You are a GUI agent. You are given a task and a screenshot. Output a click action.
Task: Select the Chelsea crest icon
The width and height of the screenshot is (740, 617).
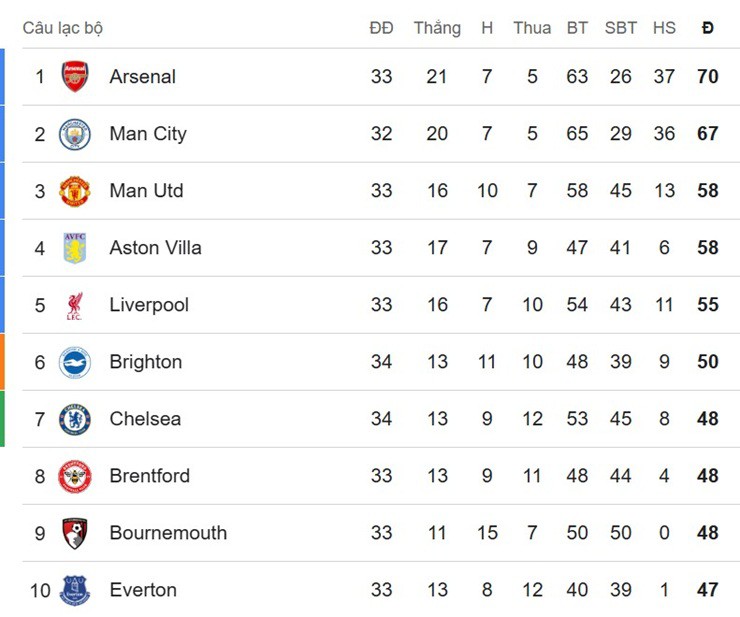point(75,419)
